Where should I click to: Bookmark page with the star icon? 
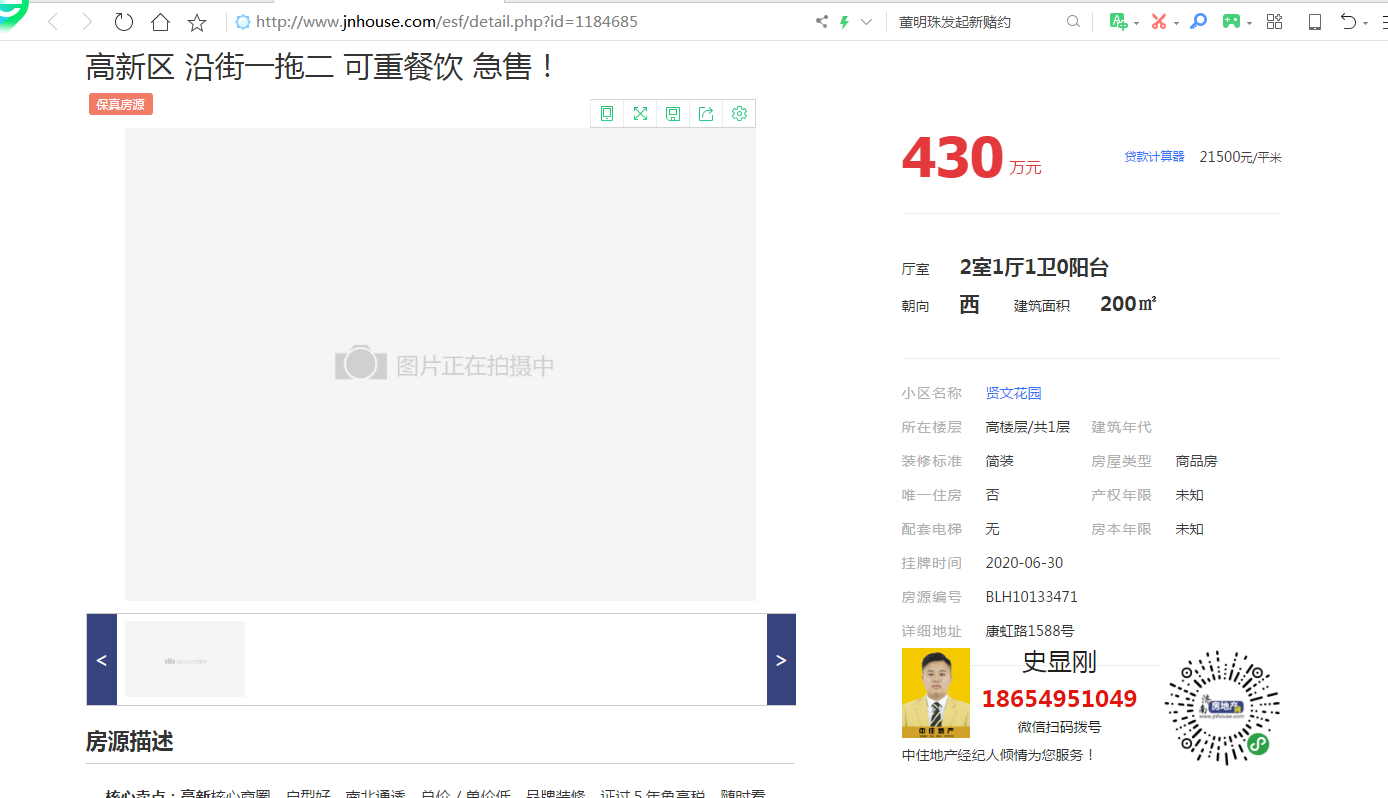coord(197,22)
